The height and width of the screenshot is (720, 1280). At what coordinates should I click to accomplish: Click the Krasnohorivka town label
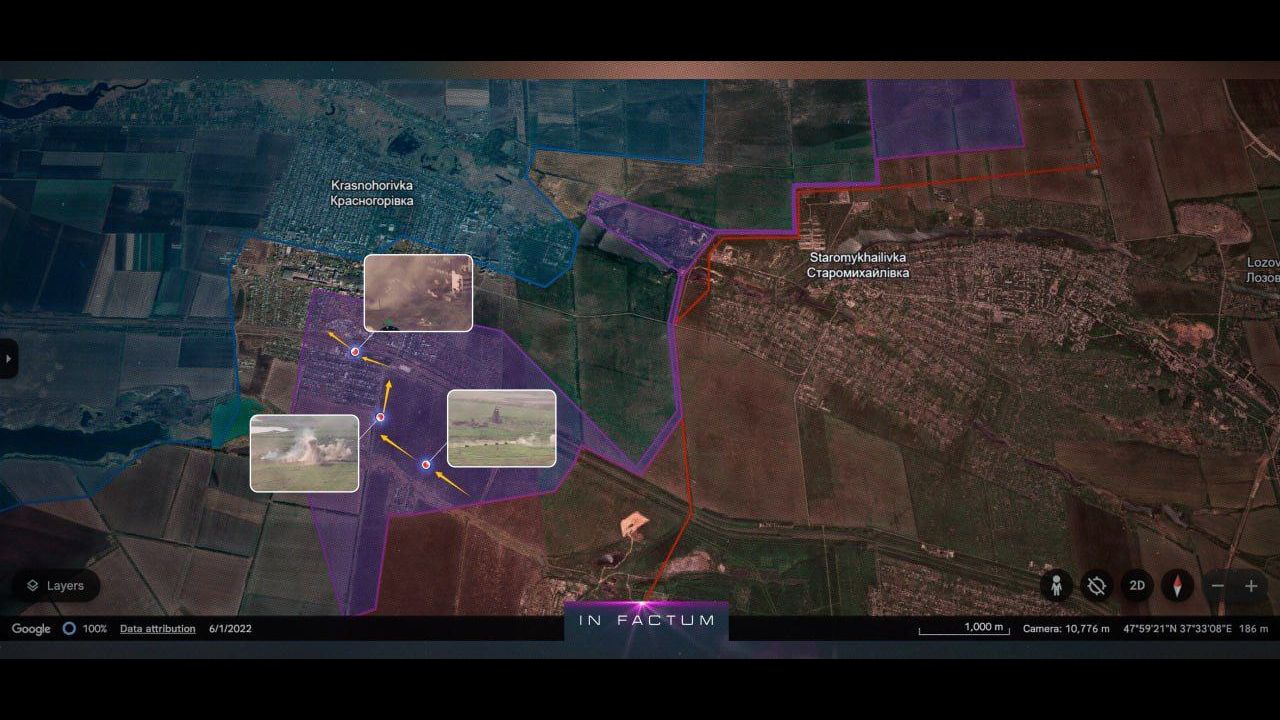[372, 193]
